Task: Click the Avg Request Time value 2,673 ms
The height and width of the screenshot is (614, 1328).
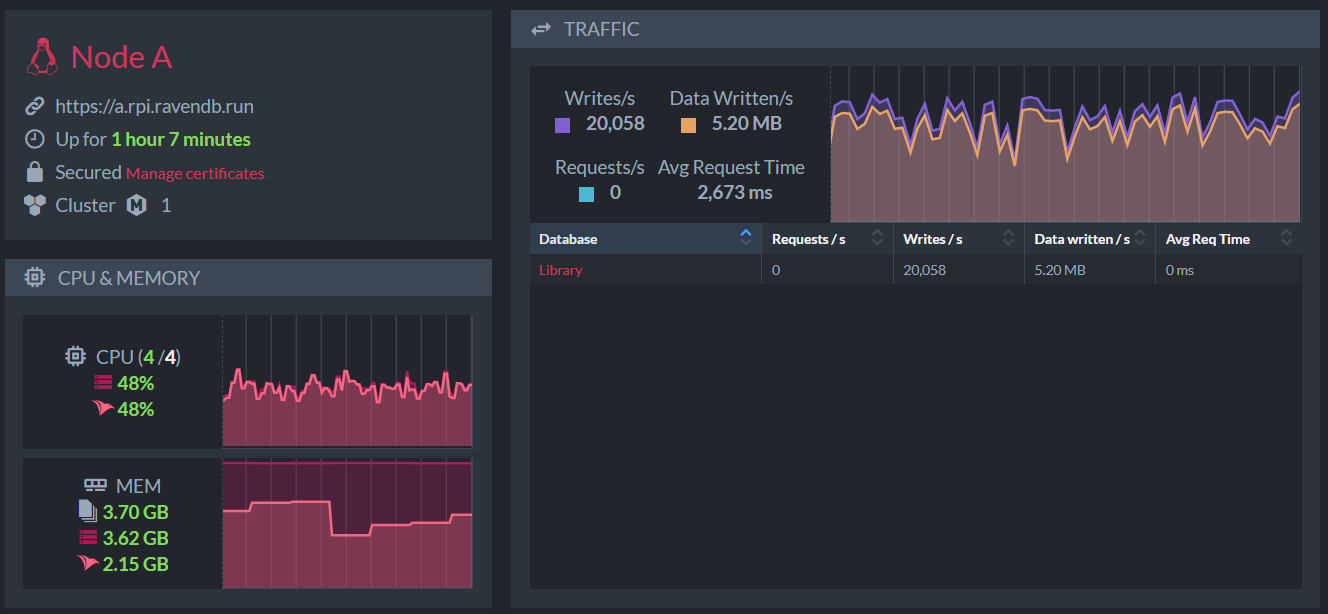Action: click(735, 192)
